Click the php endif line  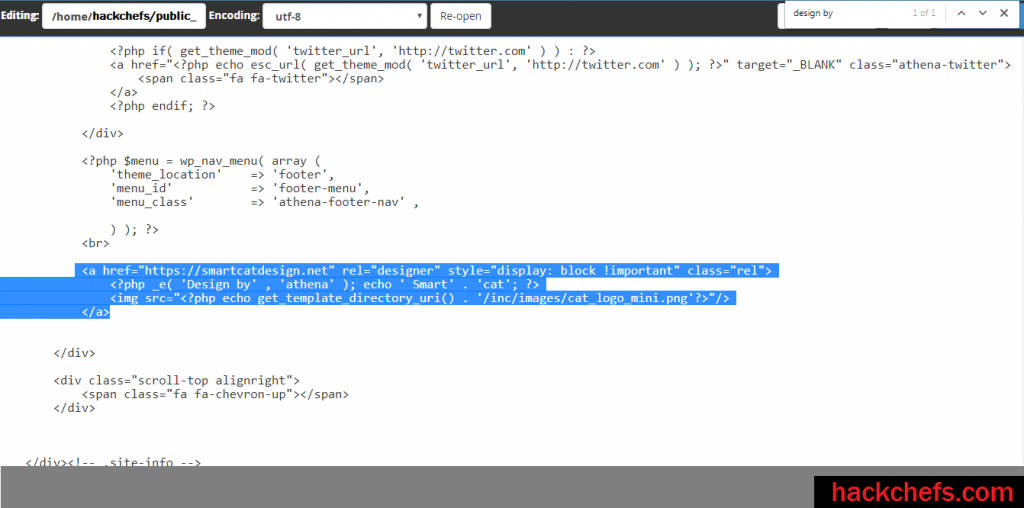(162, 106)
